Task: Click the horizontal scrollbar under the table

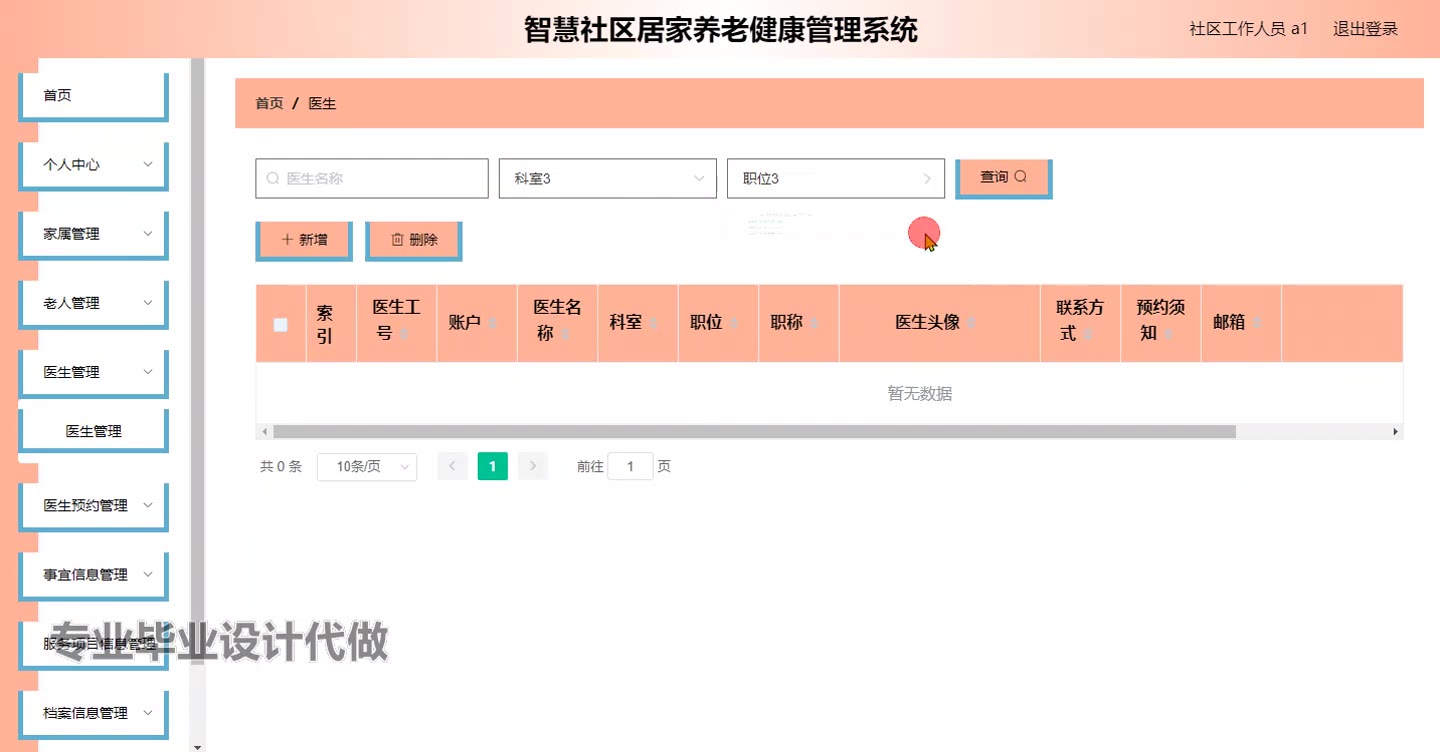Action: (x=754, y=432)
